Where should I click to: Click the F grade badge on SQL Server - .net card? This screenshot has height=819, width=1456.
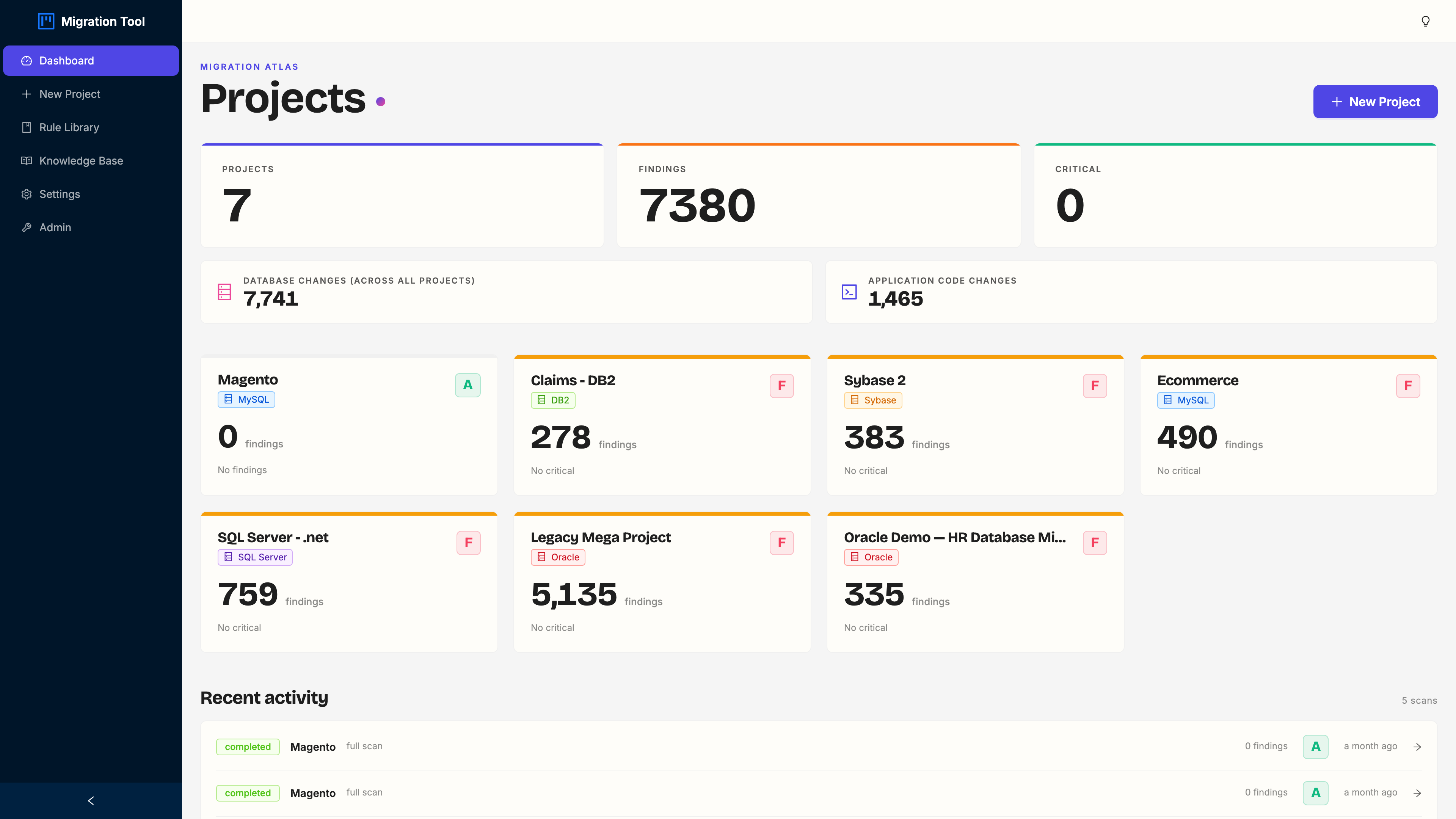[x=469, y=543]
